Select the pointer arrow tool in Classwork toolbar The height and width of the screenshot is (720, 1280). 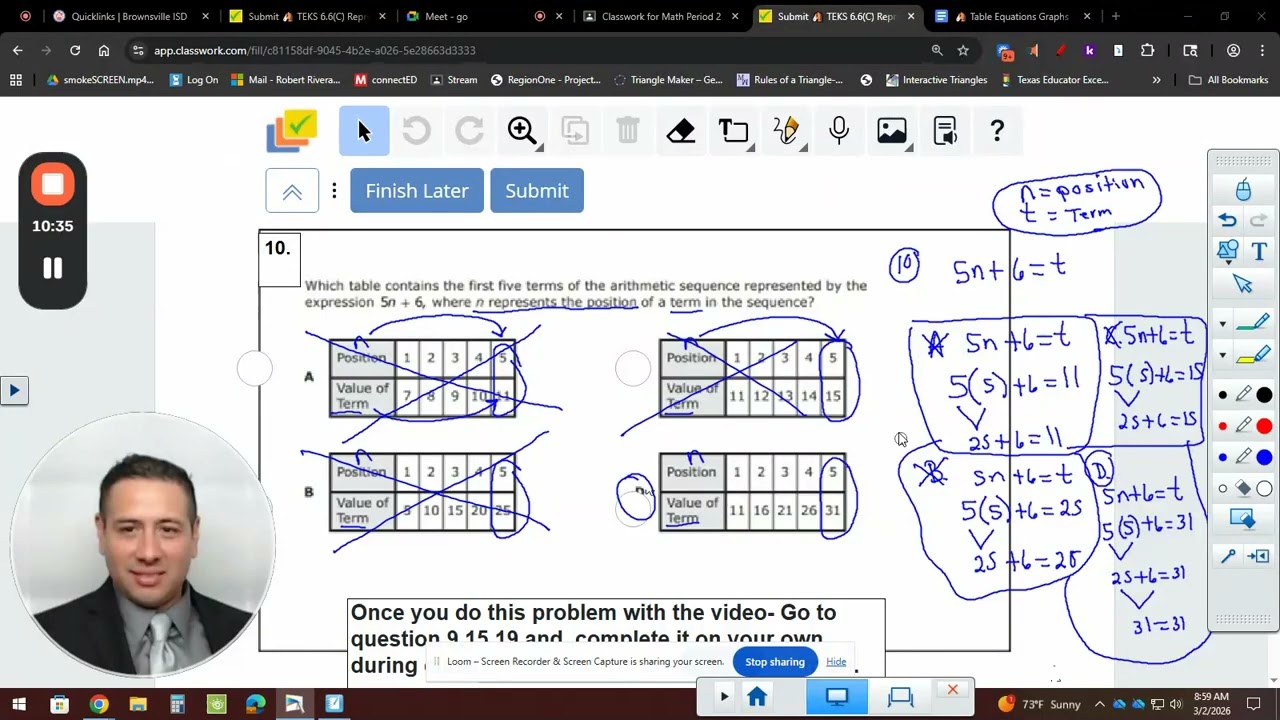[x=364, y=131]
